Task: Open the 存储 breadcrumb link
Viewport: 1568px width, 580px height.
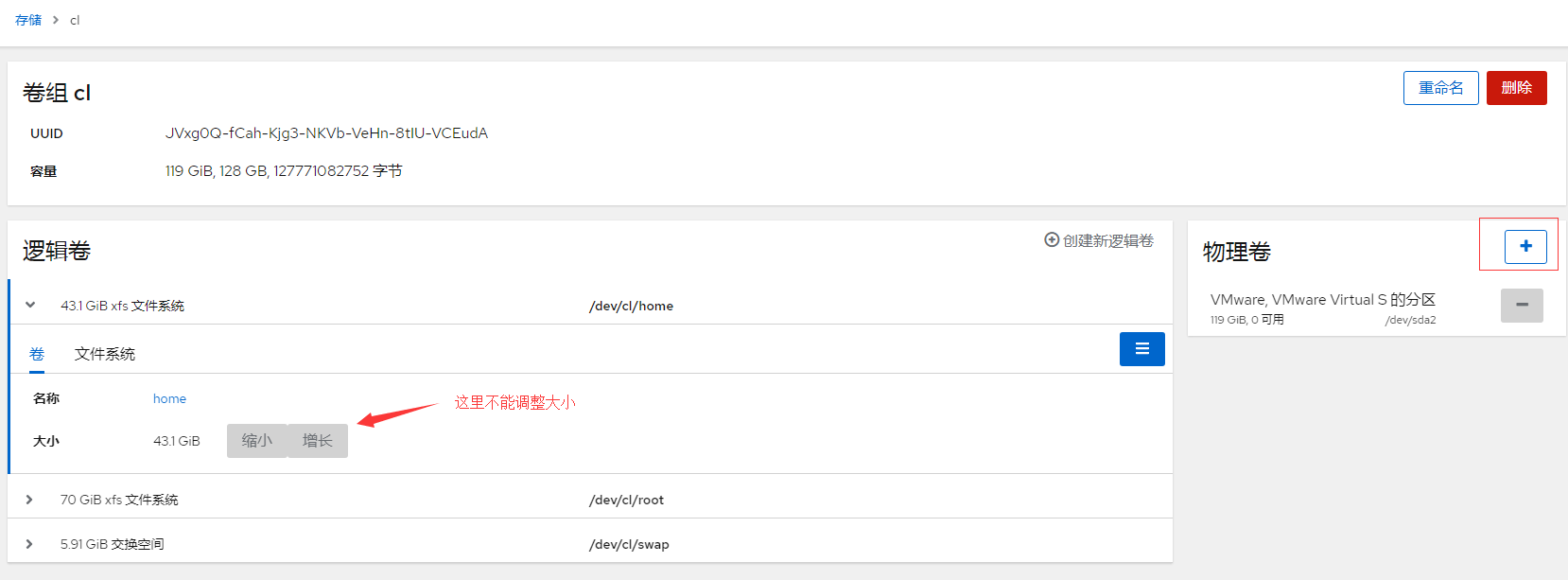Action: click(x=28, y=20)
